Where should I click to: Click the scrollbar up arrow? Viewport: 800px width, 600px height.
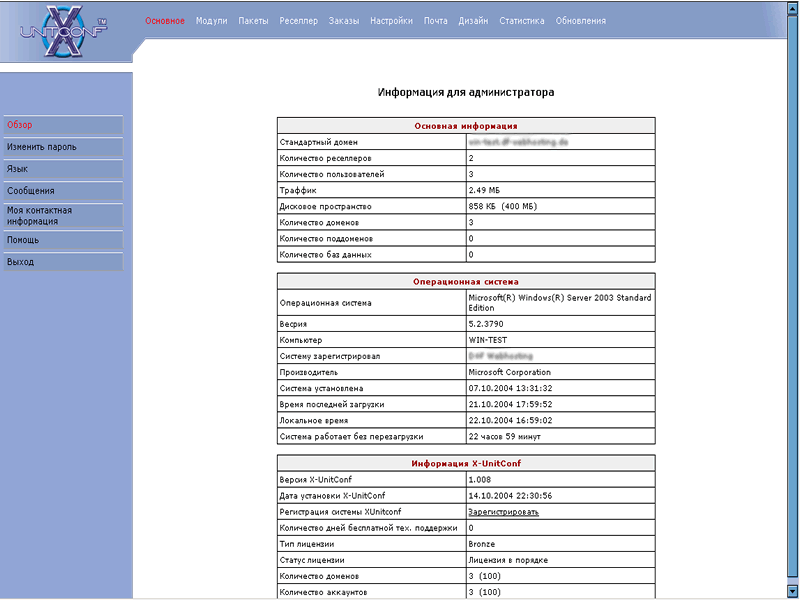[x=793, y=8]
